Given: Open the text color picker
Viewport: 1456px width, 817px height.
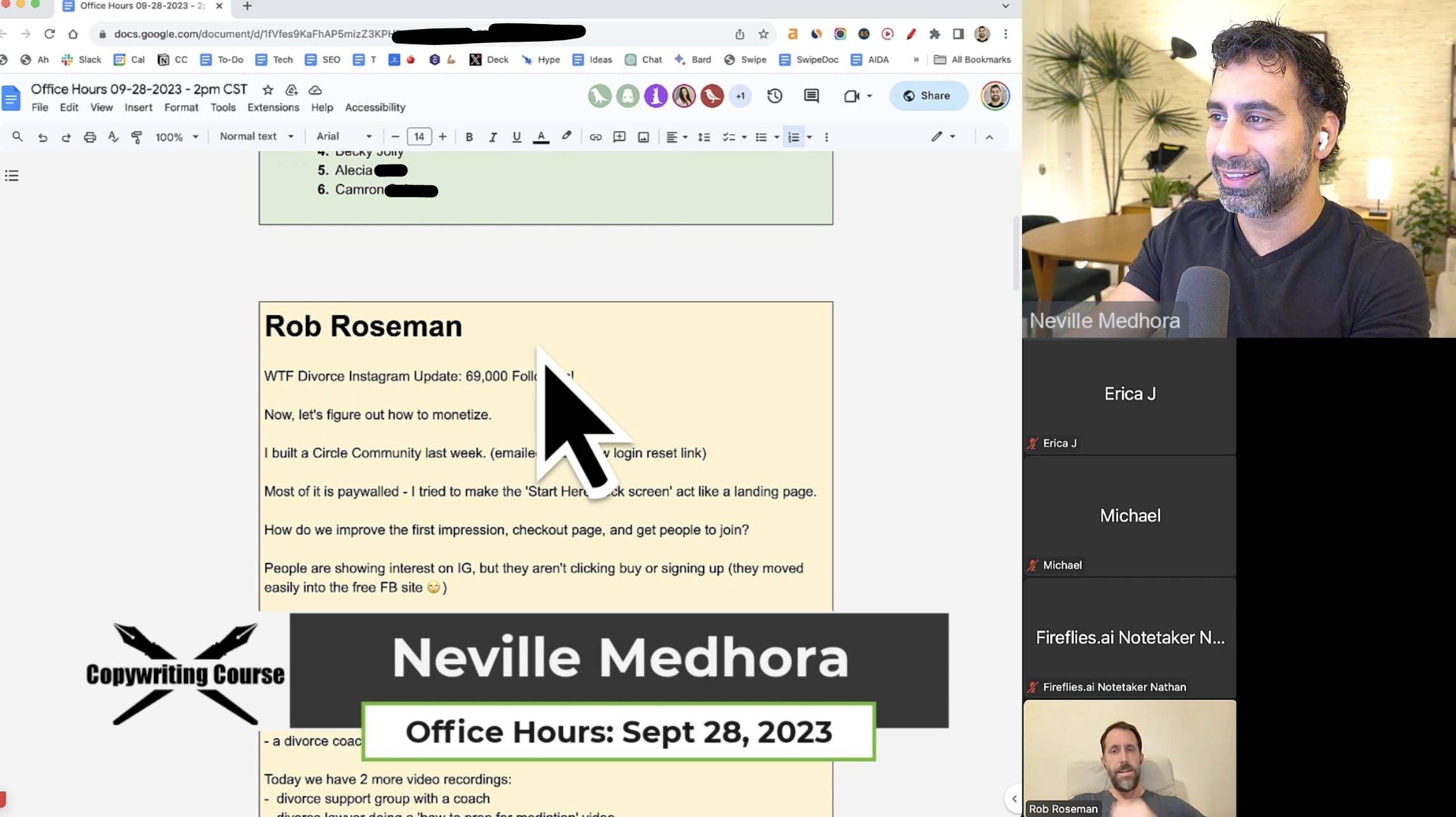Looking at the screenshot, I should point(541,137).
